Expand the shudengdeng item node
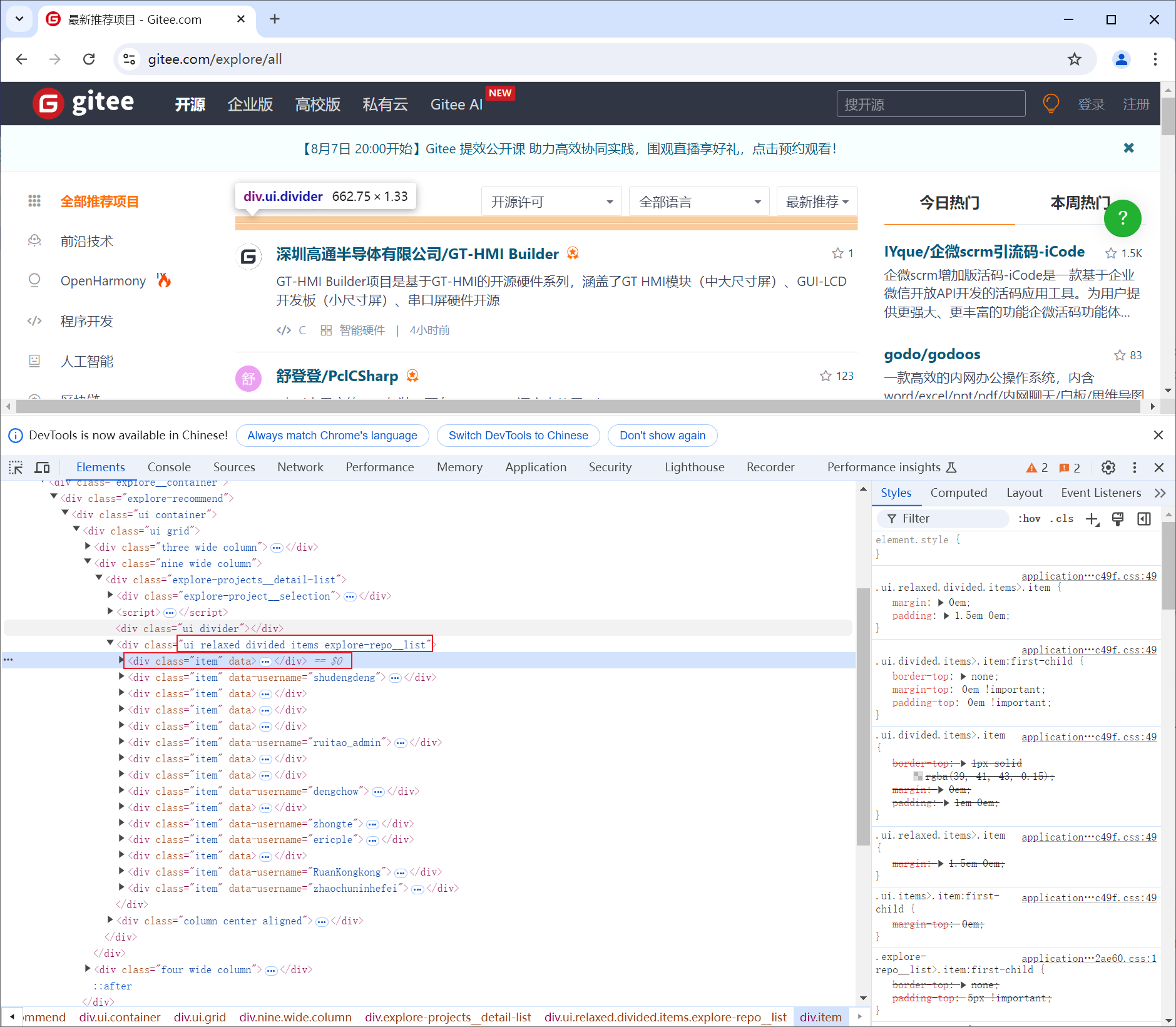 click(x=121, y=677)
